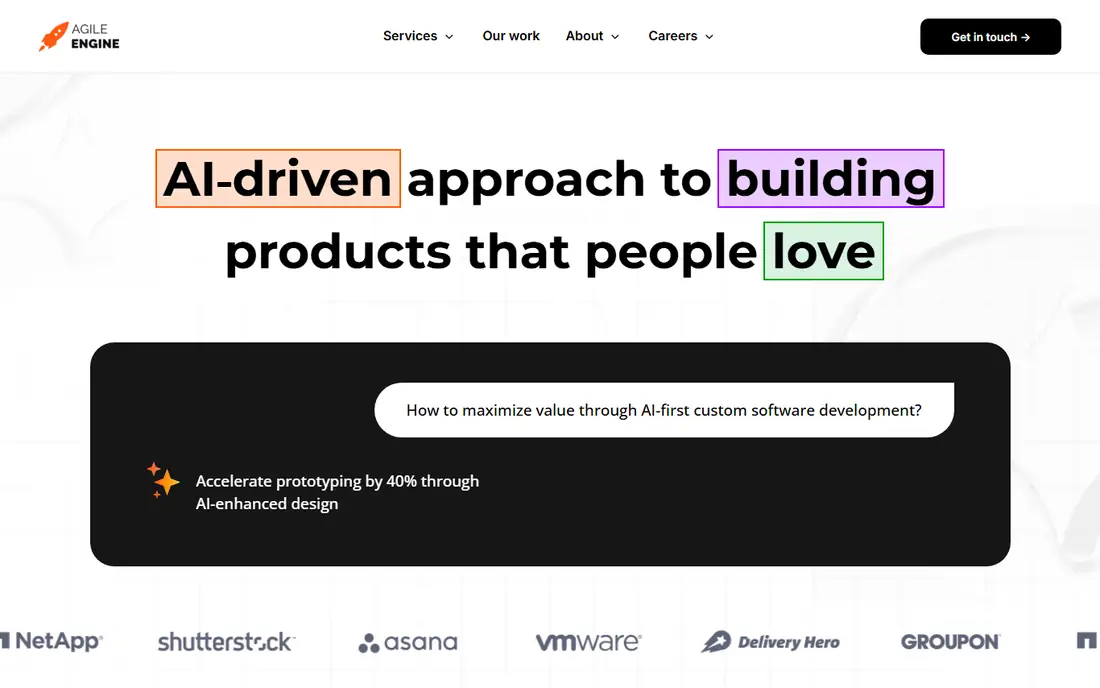Click the Shutterstock logo

pyautogui.click(x=227, y=642)
